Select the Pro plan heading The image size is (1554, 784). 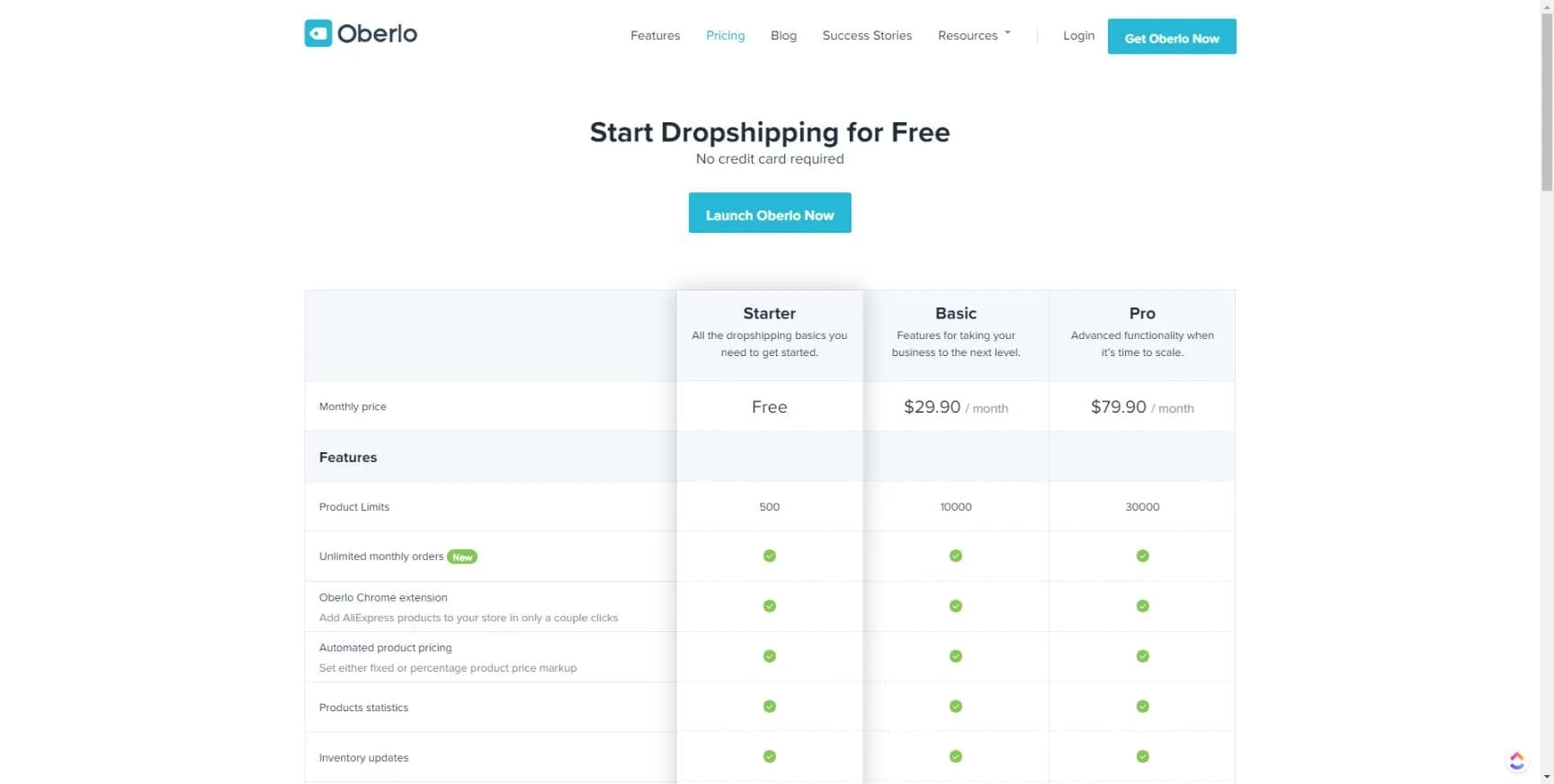1142,314
